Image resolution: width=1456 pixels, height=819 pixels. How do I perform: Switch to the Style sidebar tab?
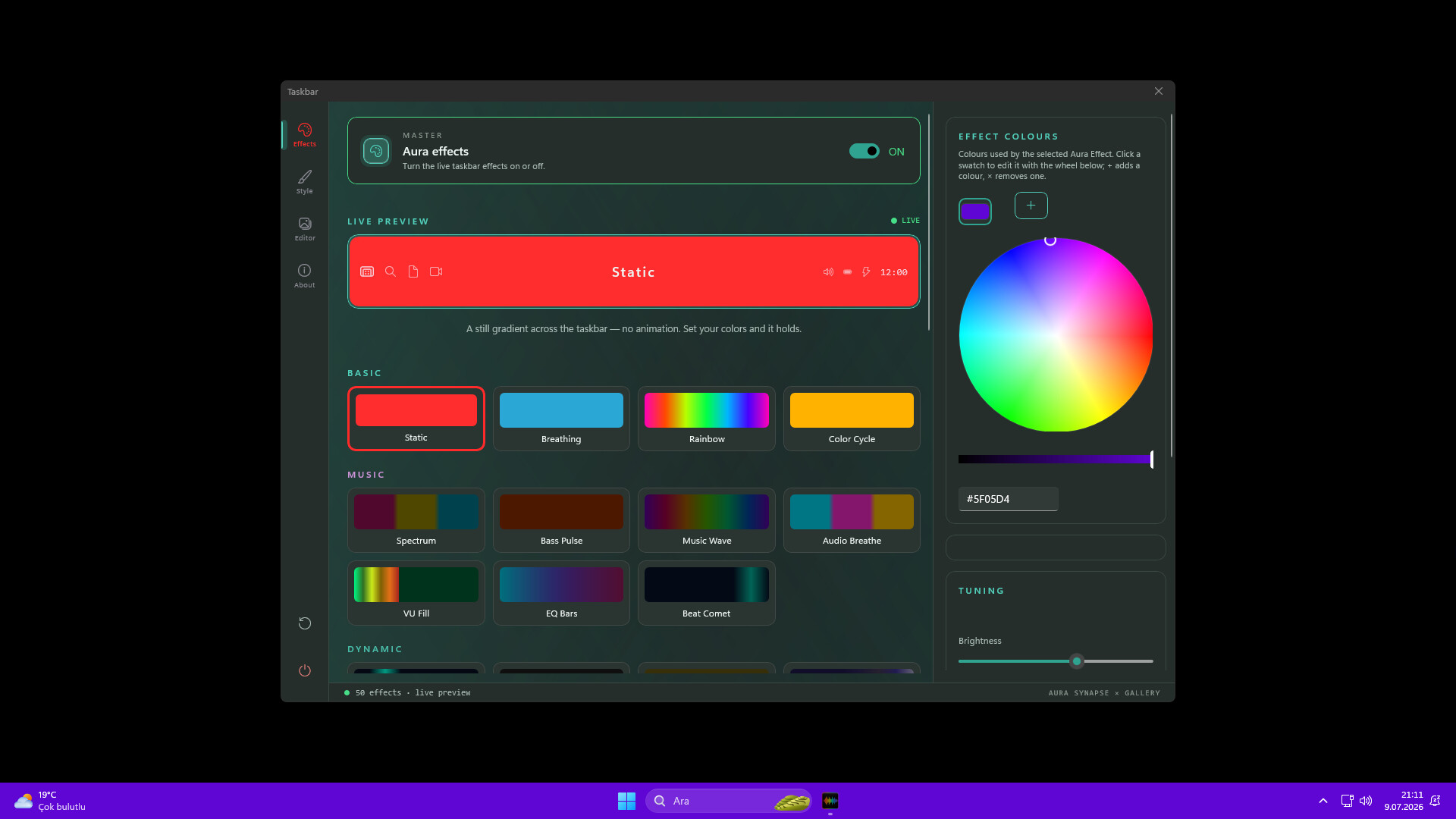(304, 182)
